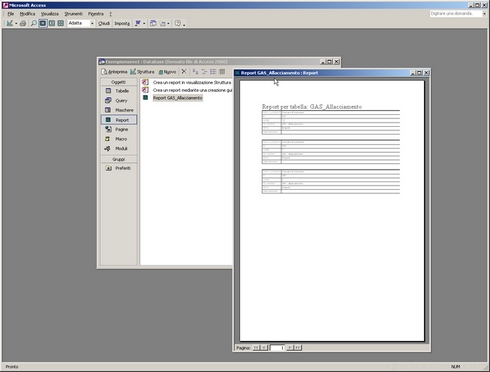Click the Office Links Word icon
The image size is (490, 372).
[137, 23]
